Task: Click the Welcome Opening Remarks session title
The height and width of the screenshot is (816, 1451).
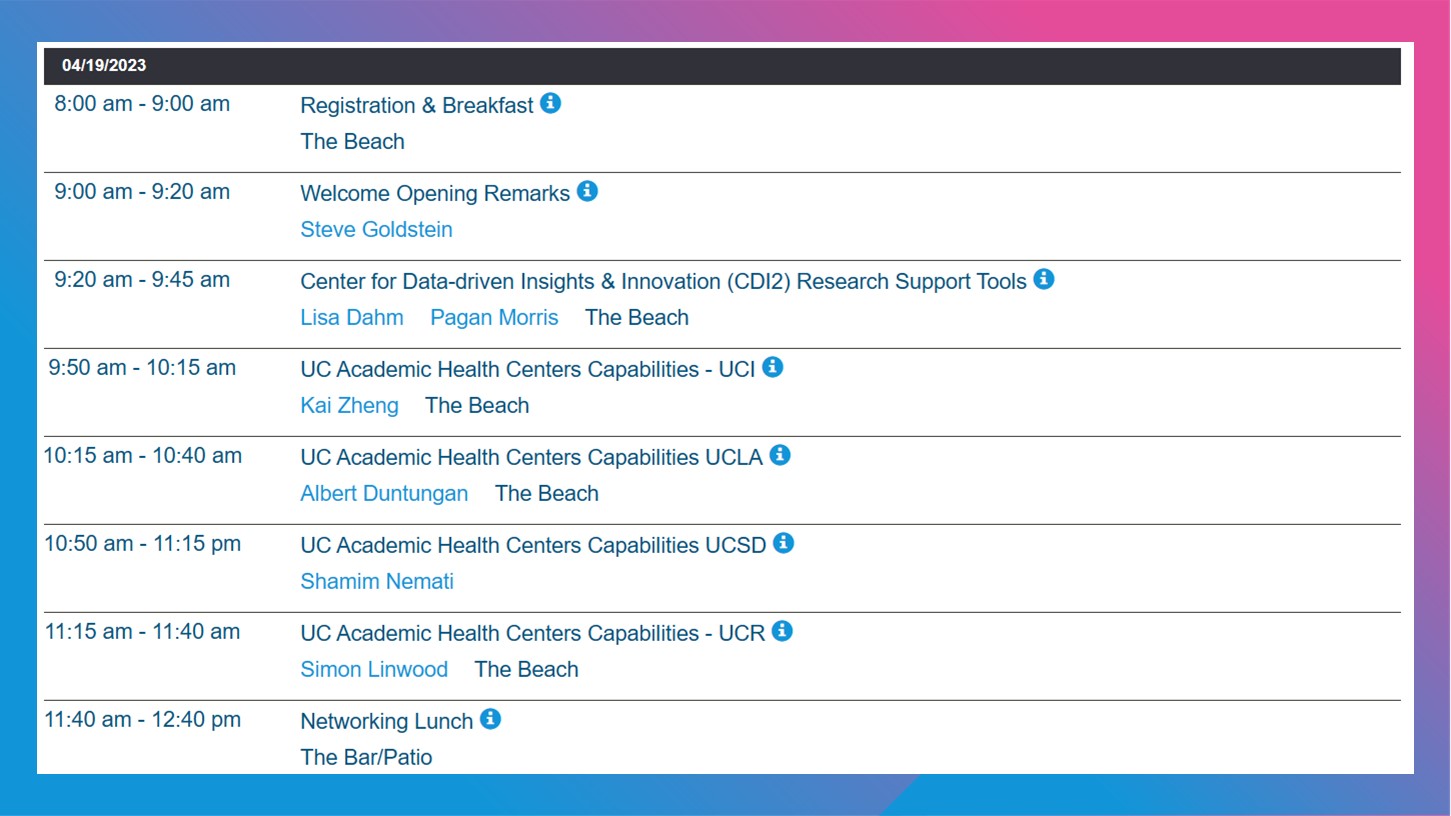Action: click(435, 194)
